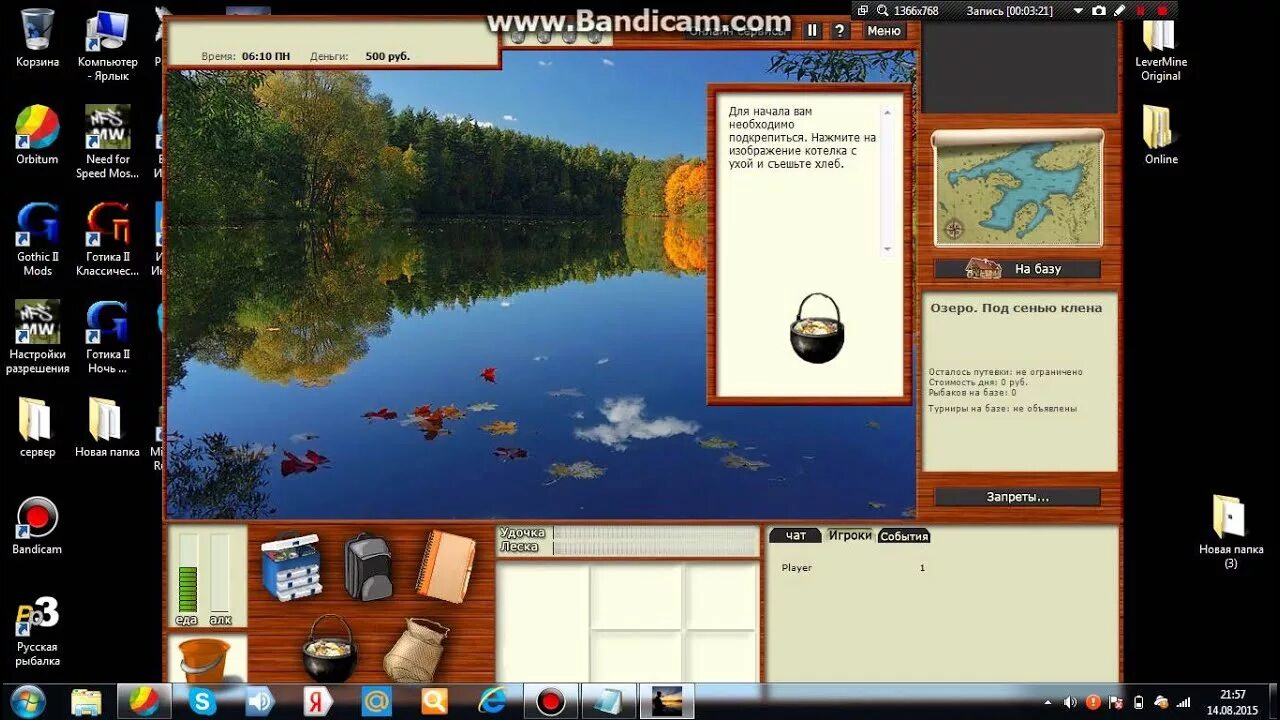The width and height of the screenshot is (1280, 720).
Task: Open Gothic II Mods shortcut
Action: coord(37,239)
